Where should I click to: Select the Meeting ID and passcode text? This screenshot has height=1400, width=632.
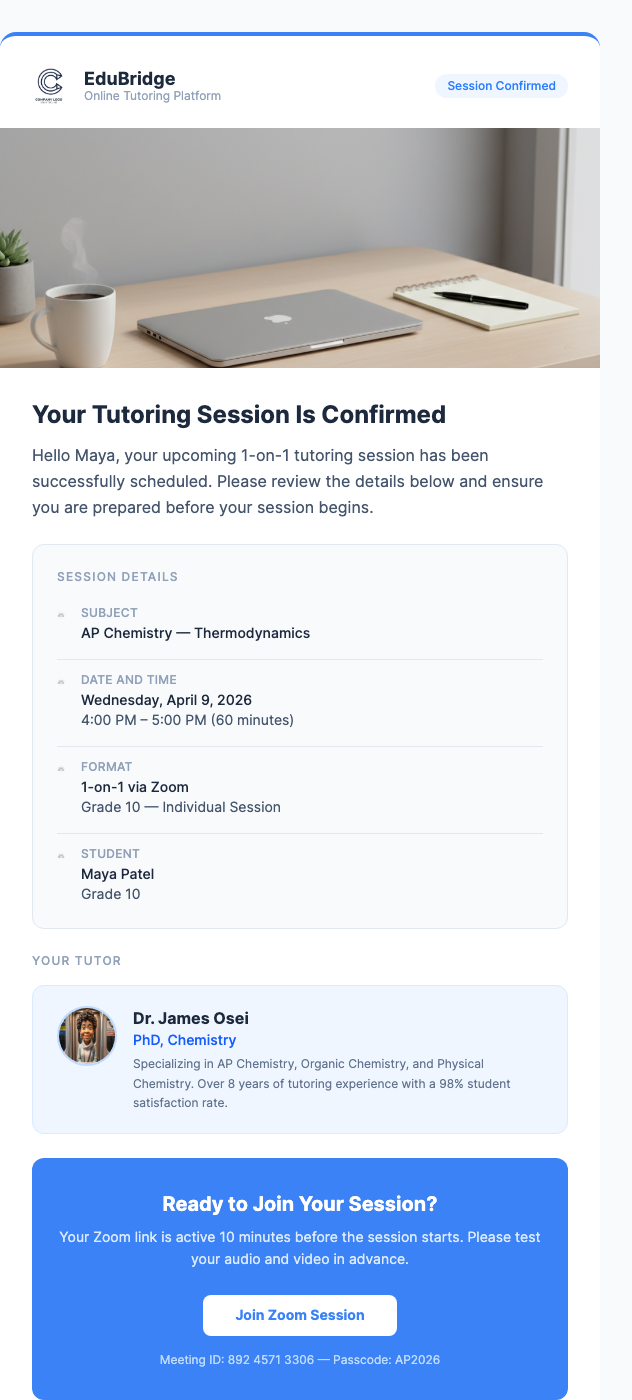point(299,1360)
